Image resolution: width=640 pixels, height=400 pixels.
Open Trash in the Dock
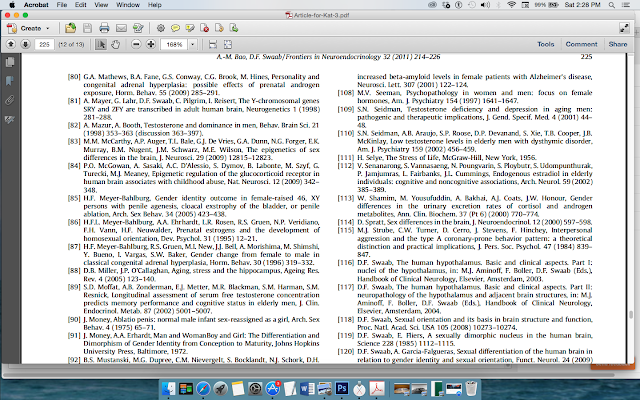coord(471,389)
